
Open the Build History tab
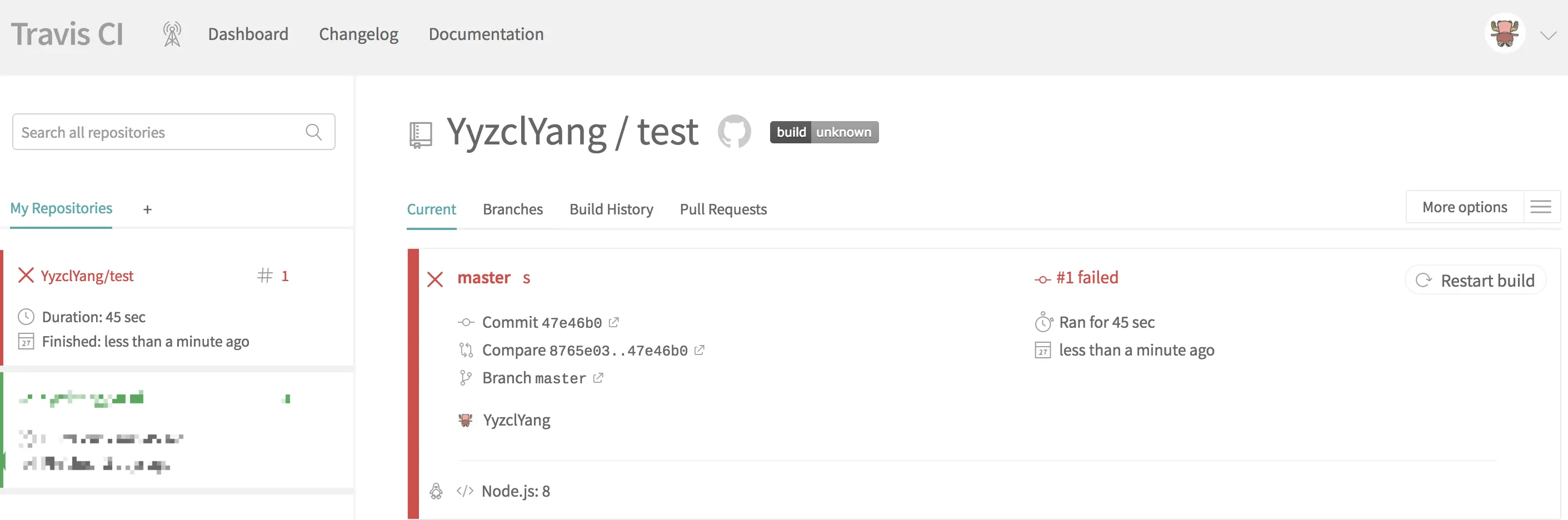[x=611, y=209]
